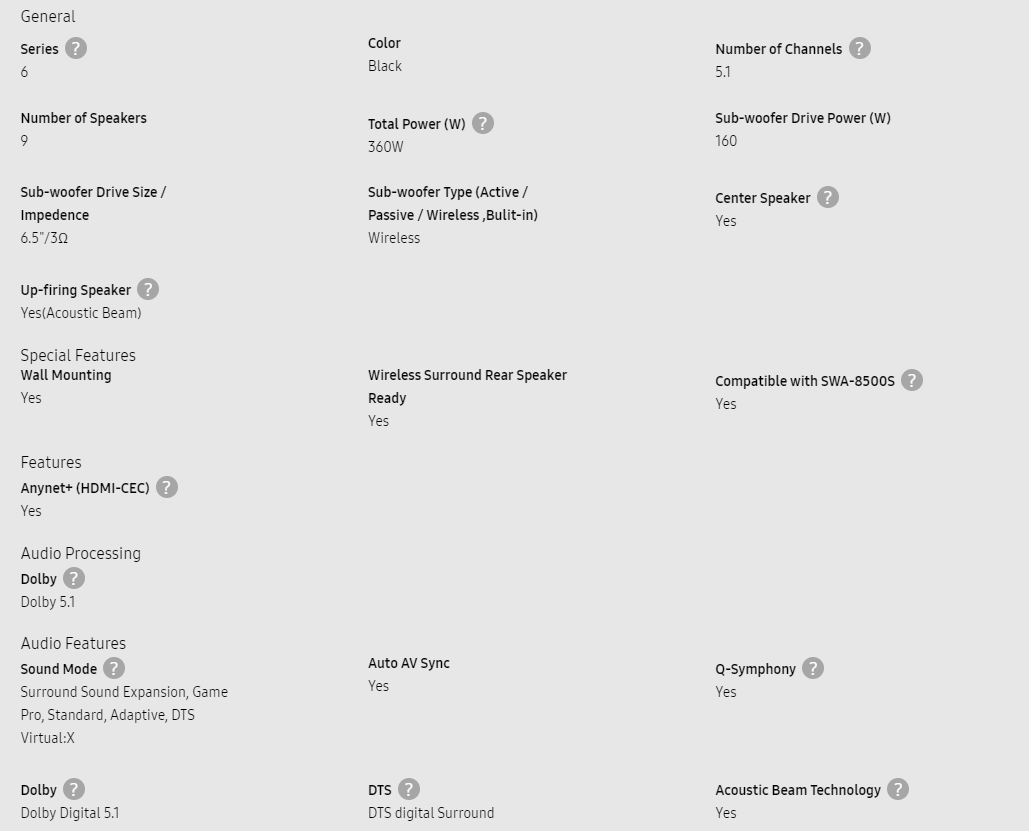Click Dolby help icon under Audio Processing
The height and width of the screenshot is (831, 1029).
point(74,578)
